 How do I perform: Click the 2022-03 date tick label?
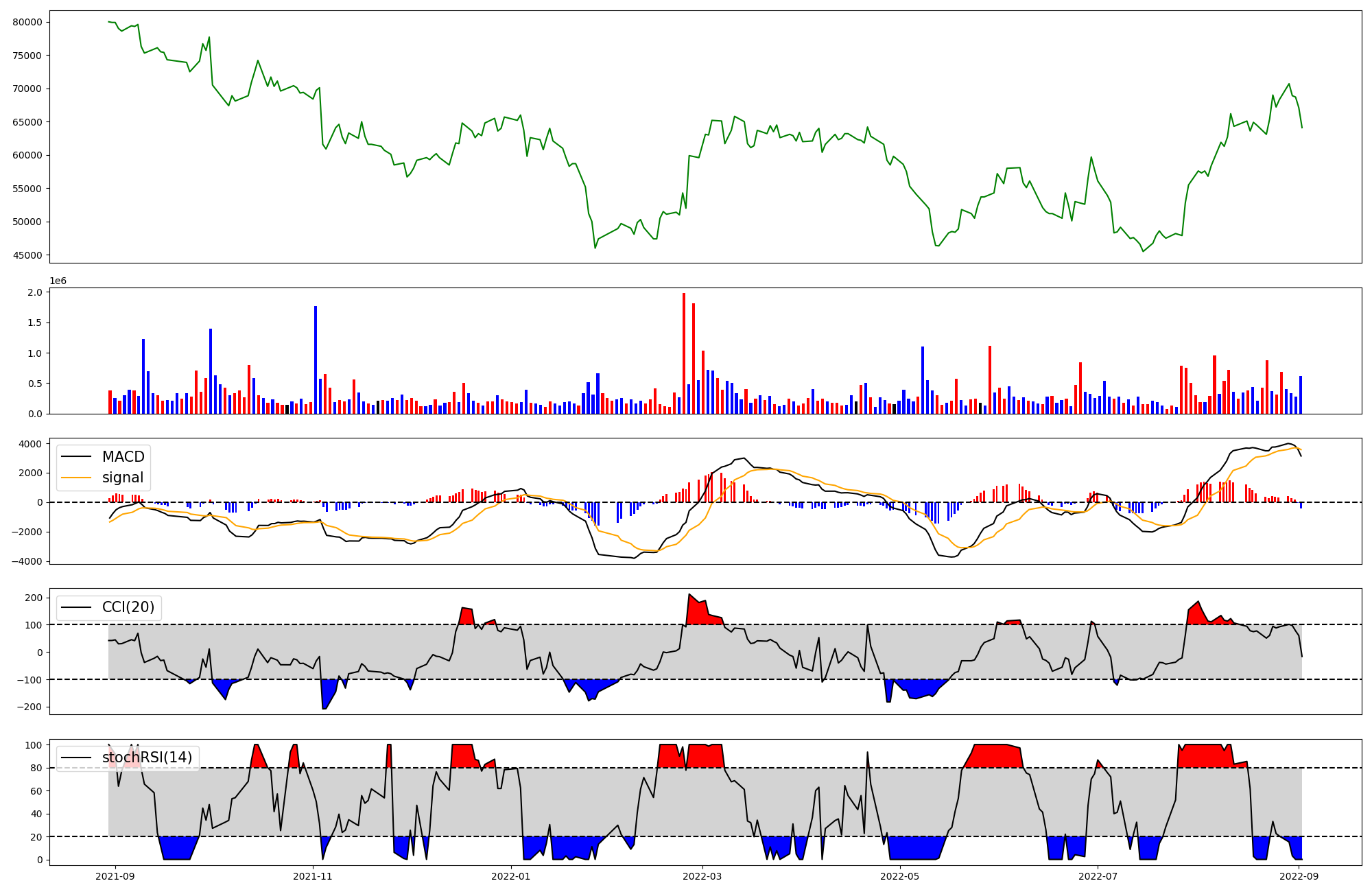pos(702,876)
